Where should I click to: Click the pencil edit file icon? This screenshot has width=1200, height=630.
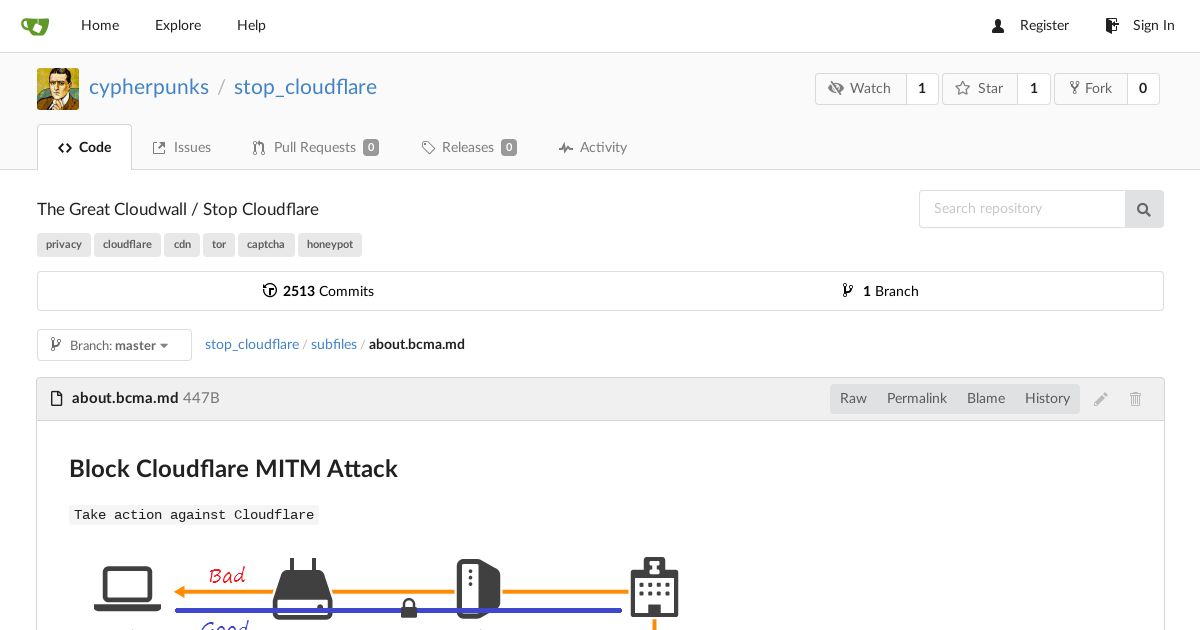1101,399
